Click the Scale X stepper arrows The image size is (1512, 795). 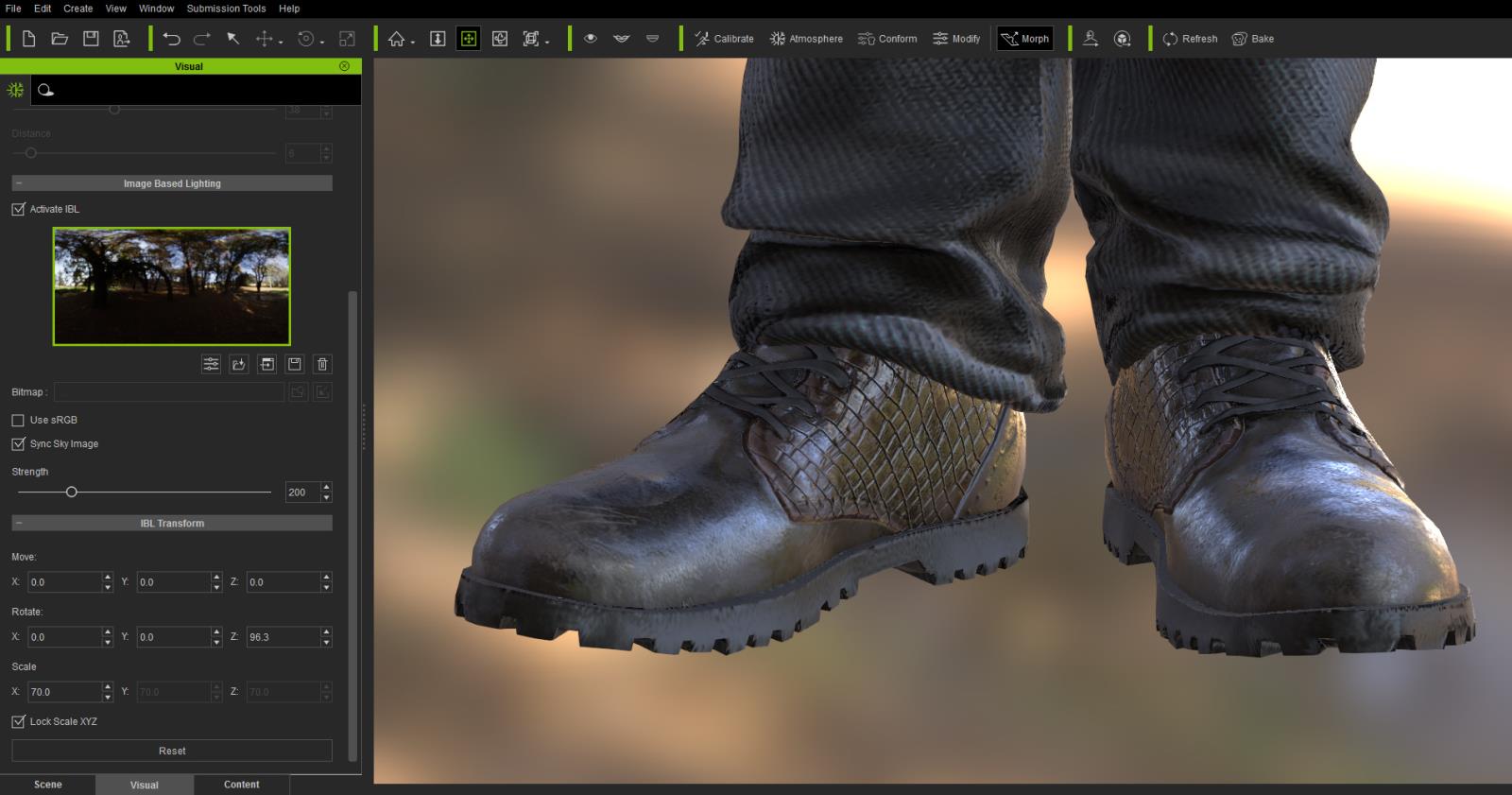(108, 692)
